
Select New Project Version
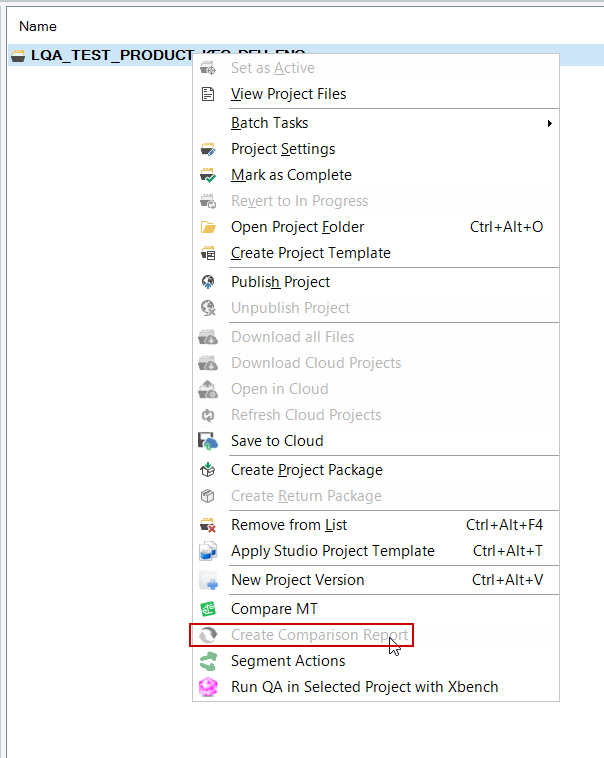click(297, 580)
